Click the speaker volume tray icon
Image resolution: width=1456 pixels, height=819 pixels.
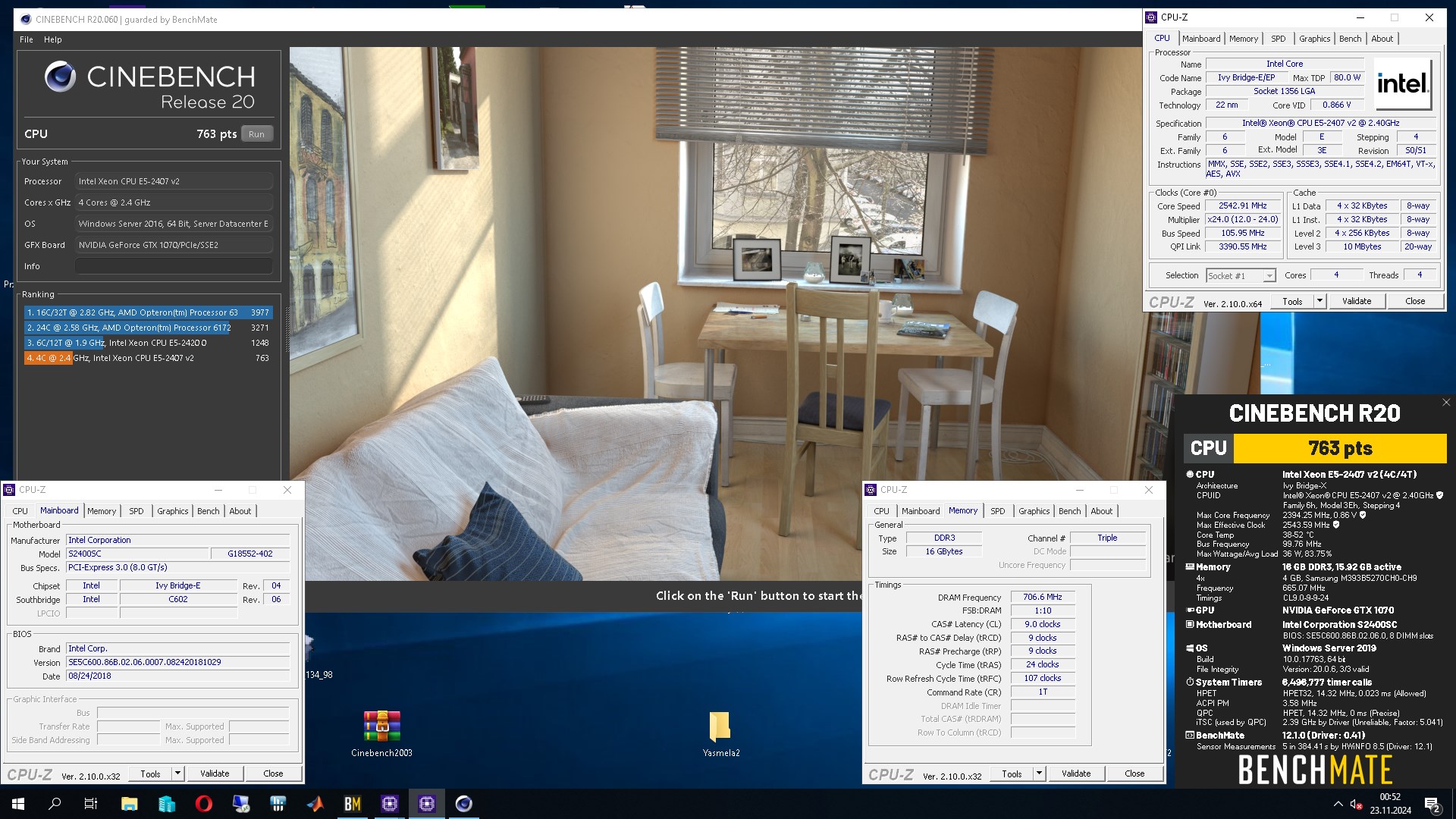[1357, 805]
